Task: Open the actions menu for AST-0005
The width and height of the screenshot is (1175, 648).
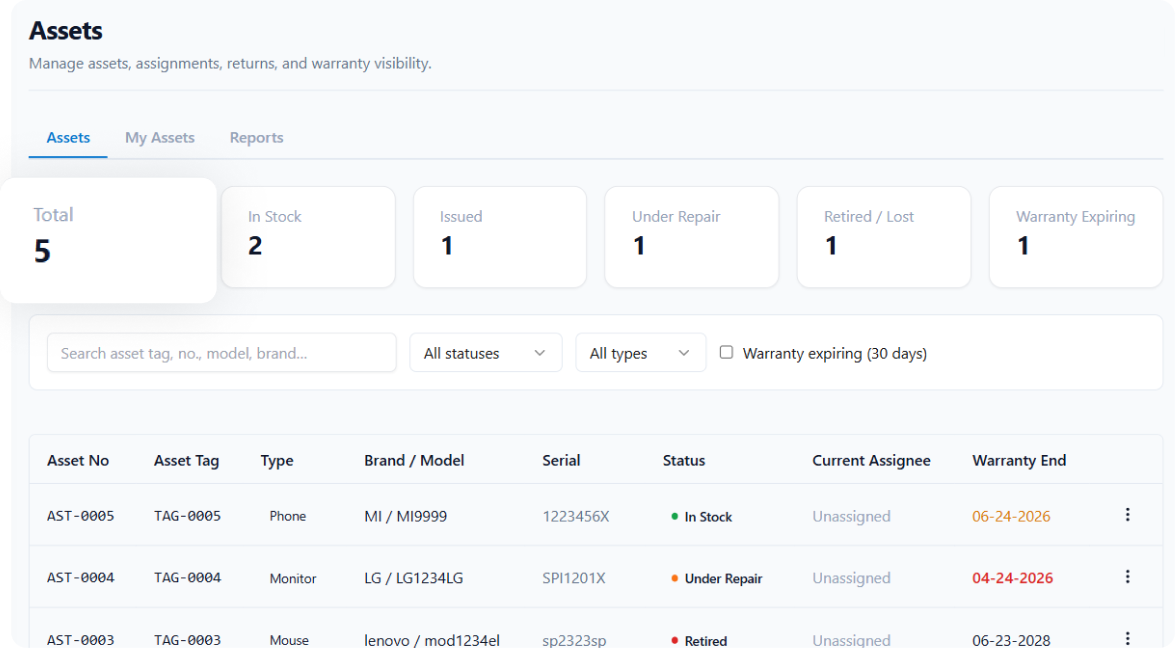Action: click(x=1127, y=515)
